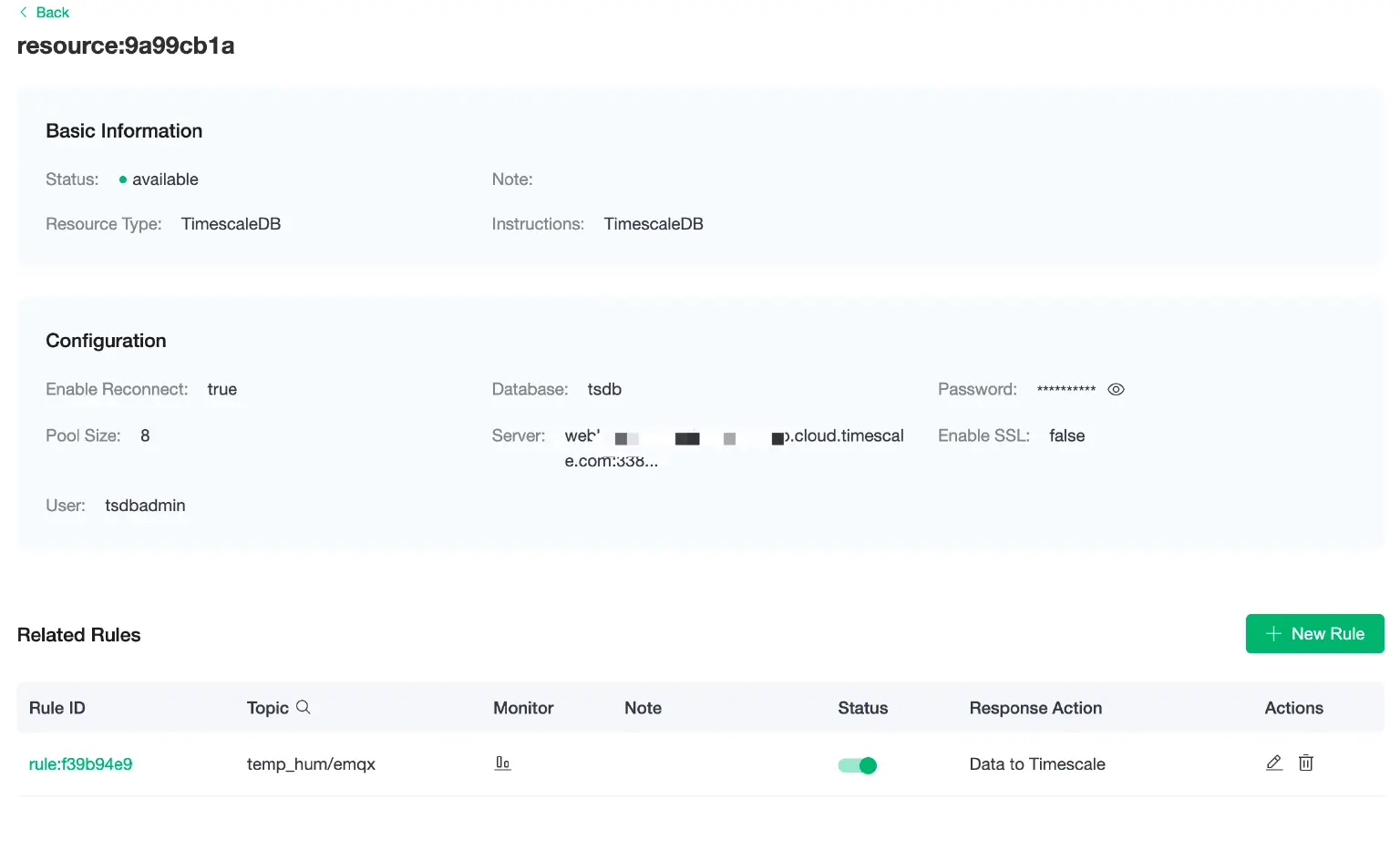Delete rule f39b94e9 via the trash icon
The image size is (1400, 850).
click(1306, 763)
